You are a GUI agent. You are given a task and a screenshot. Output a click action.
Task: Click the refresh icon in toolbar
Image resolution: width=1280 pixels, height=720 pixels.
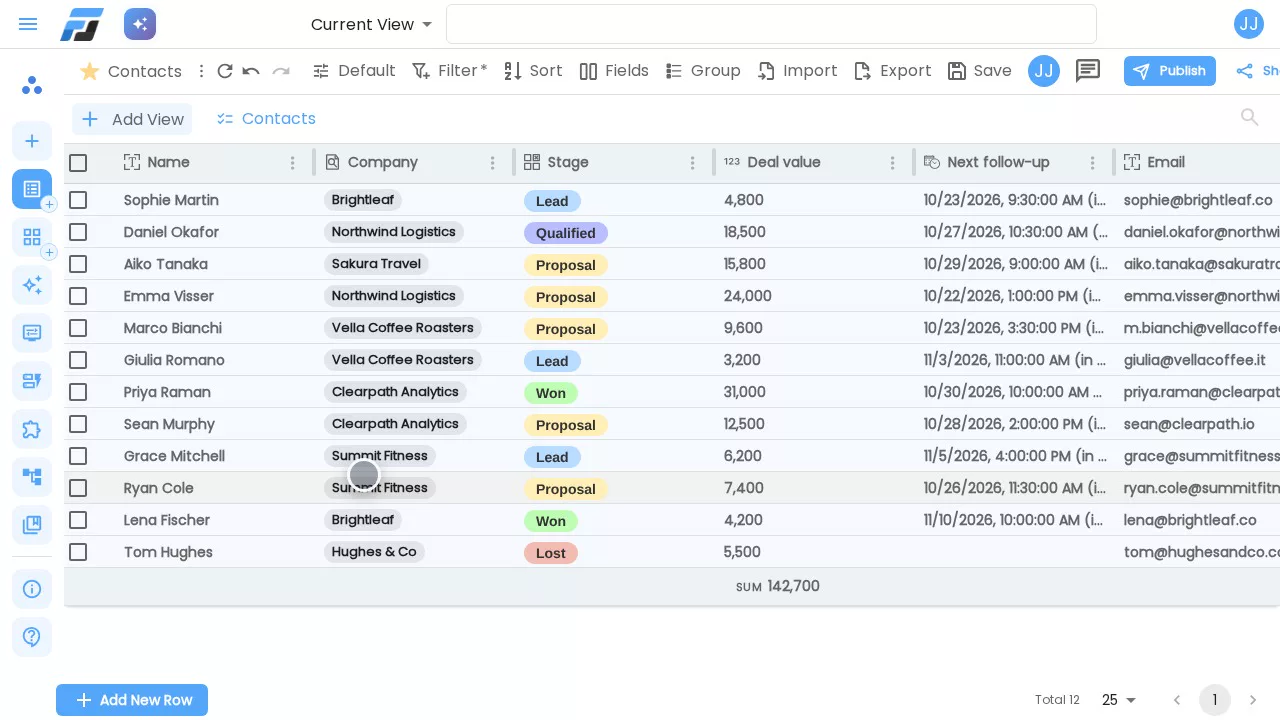(225, 71)
